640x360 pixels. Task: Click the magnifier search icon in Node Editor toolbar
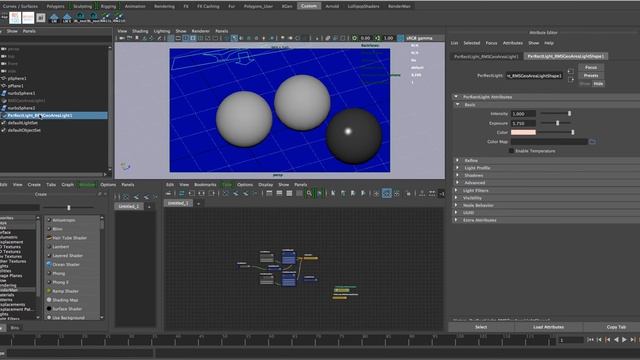coord(309,193)
